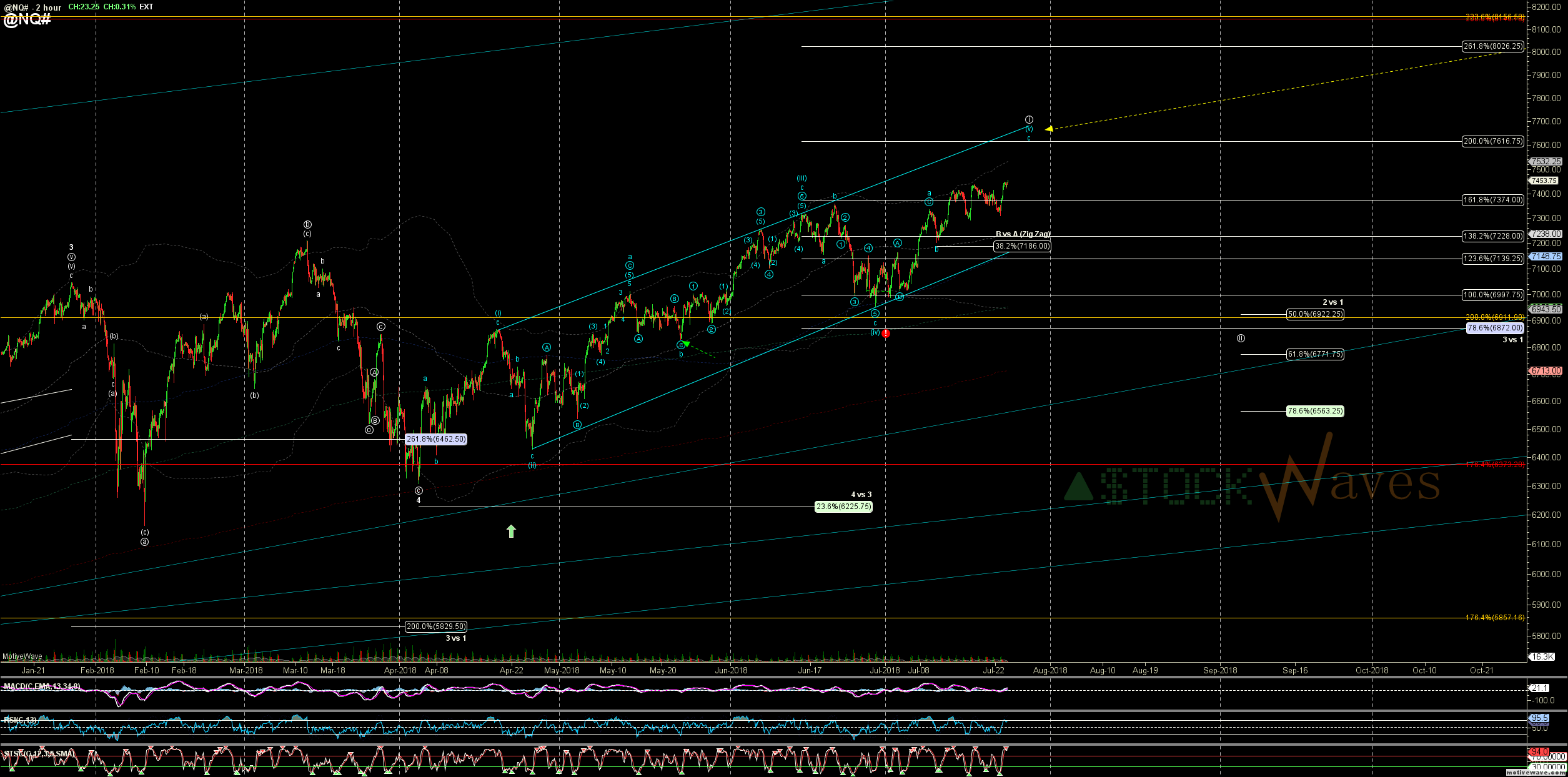Open the MACD(C,EMA,13,34,8) indicator label

pyautogui.click(x=42, y=686)
